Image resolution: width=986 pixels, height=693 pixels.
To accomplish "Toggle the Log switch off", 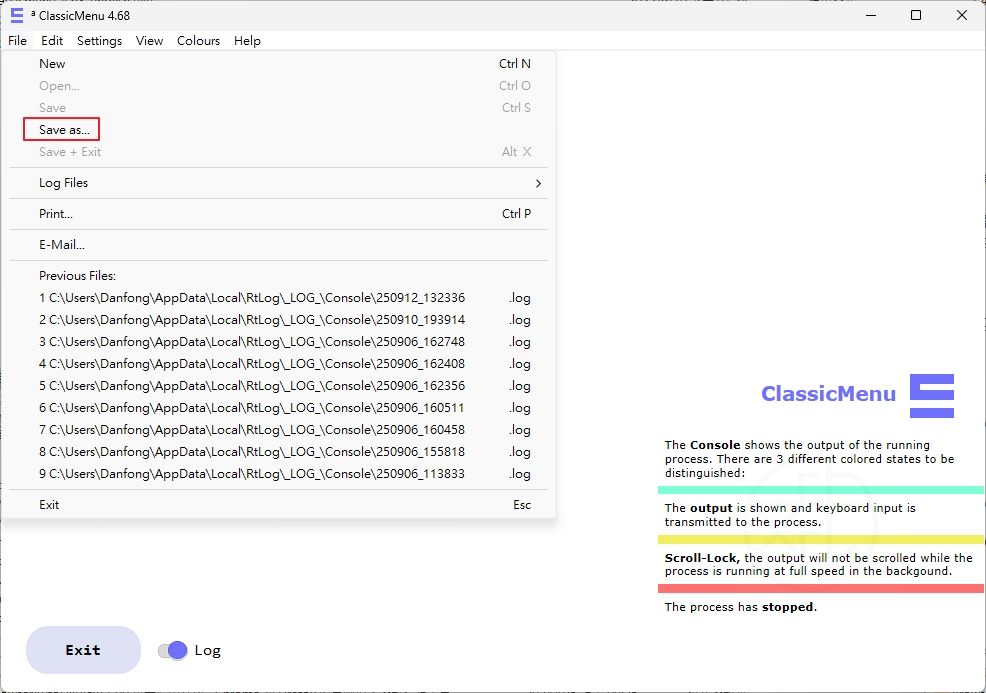I will (172, 651).
